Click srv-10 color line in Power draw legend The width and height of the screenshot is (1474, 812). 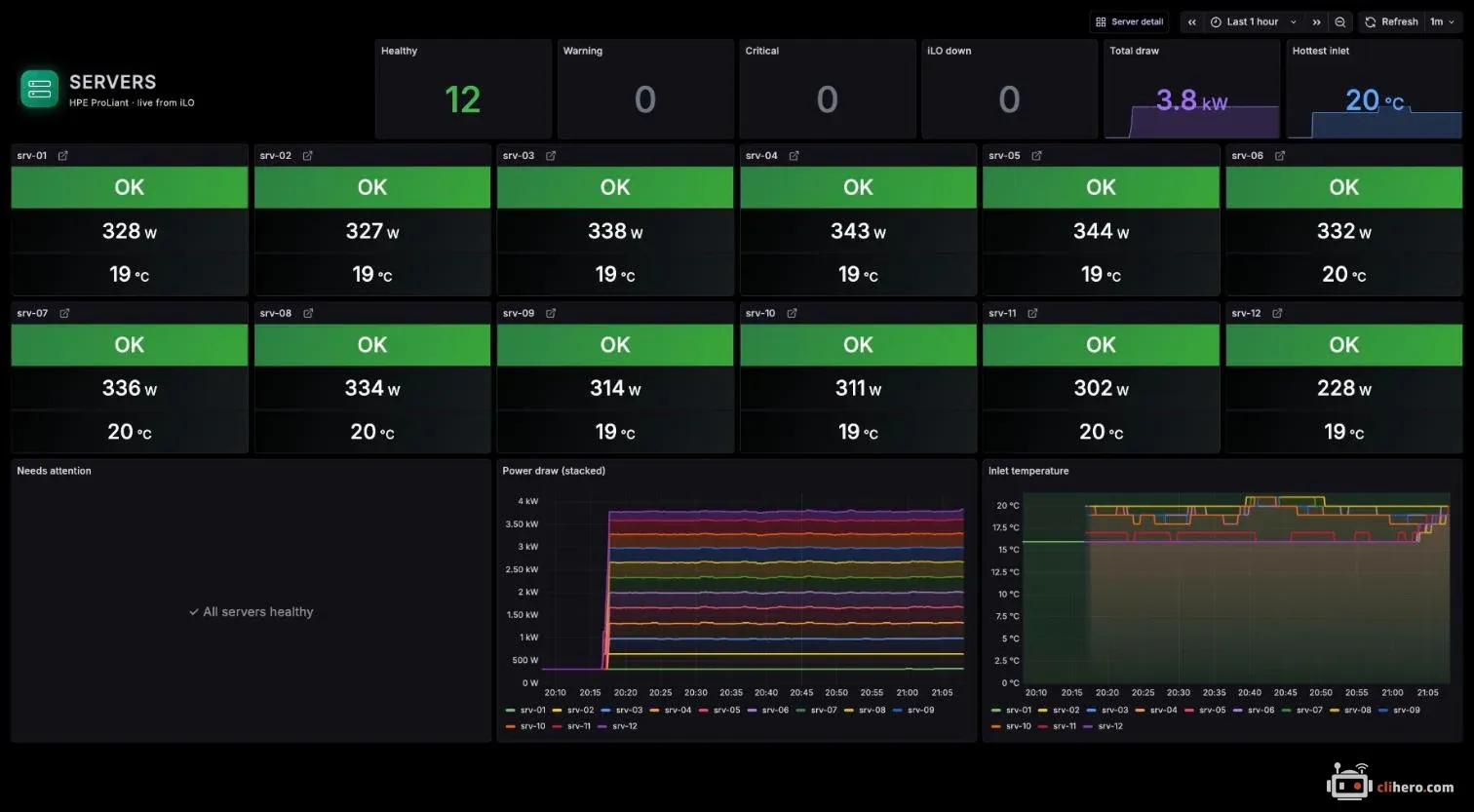click(x=511, y=726)
